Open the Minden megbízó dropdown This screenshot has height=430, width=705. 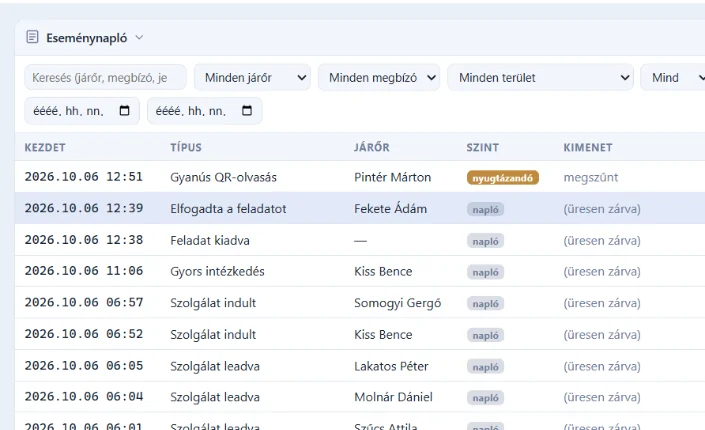(379, 77)
